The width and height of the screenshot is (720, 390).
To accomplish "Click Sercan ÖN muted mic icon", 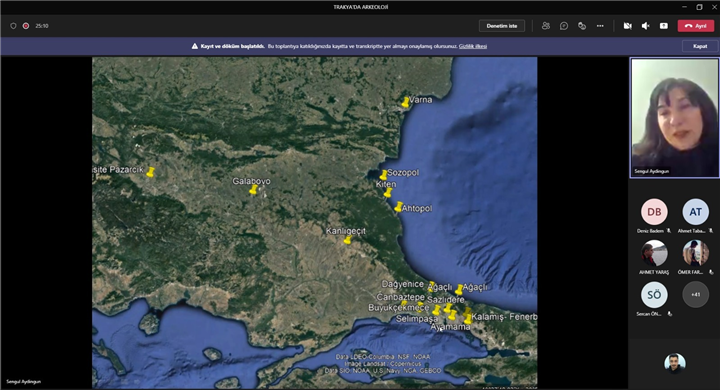I will tap(669, 314).
